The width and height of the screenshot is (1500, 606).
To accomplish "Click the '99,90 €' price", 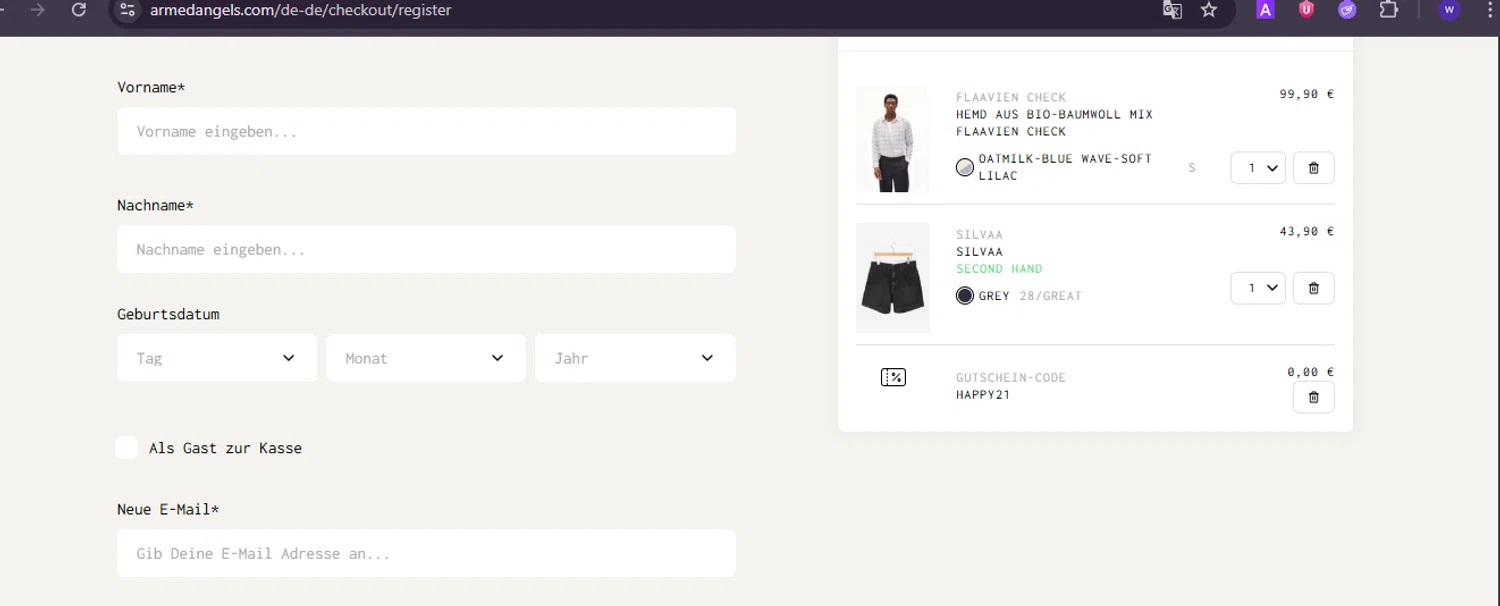I will point(1307,94).
